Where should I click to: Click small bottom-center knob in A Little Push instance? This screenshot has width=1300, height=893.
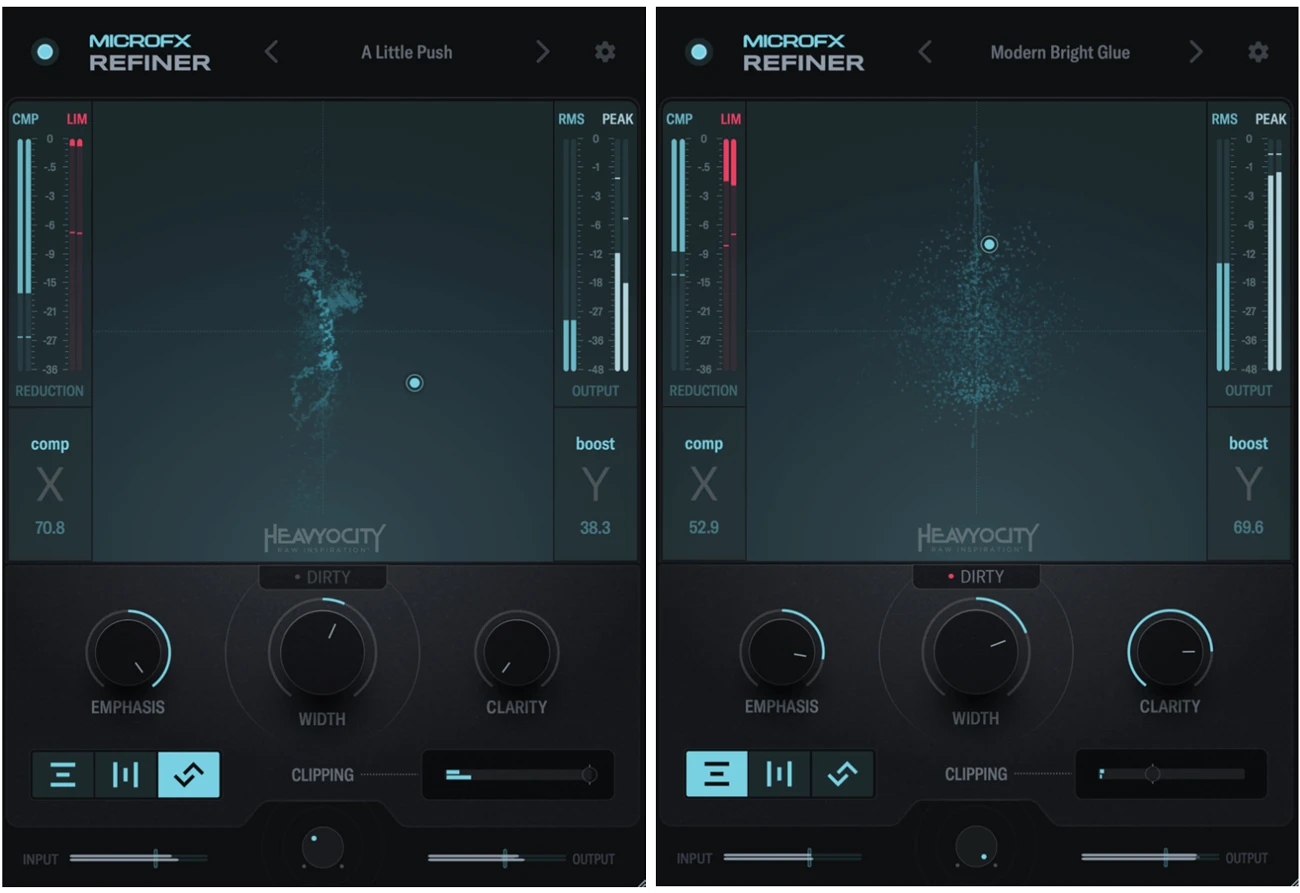tap(322, 847)
